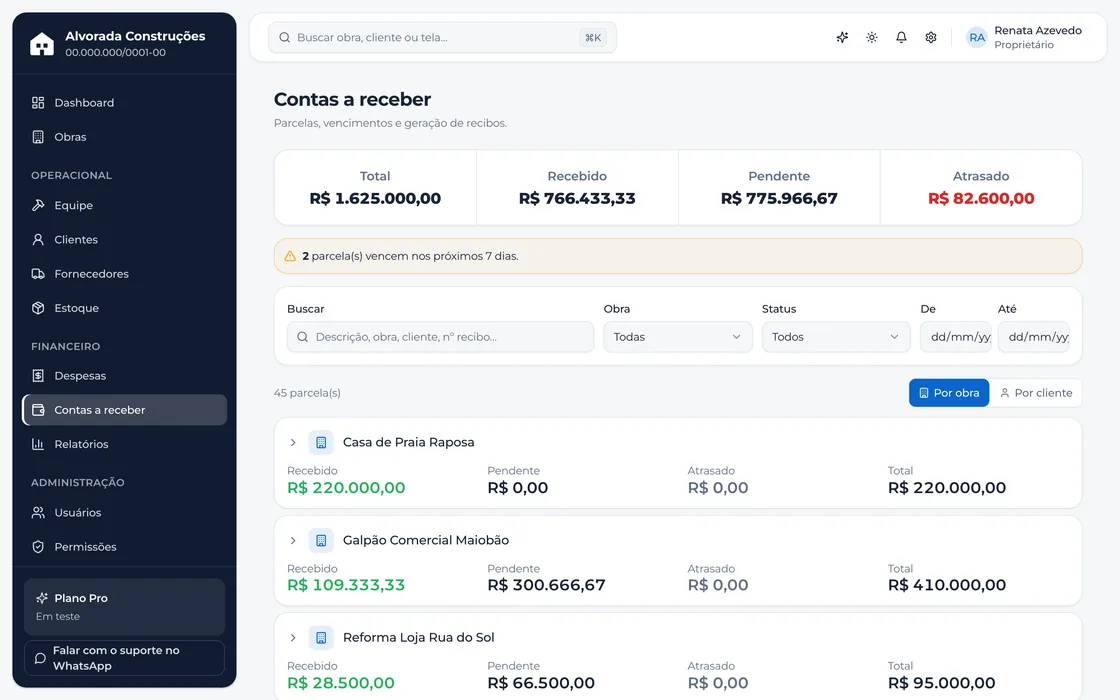This screenshot has width=1120, height=700.
Task: Go to Permissões in the sidebar
Action: (124, 547)
